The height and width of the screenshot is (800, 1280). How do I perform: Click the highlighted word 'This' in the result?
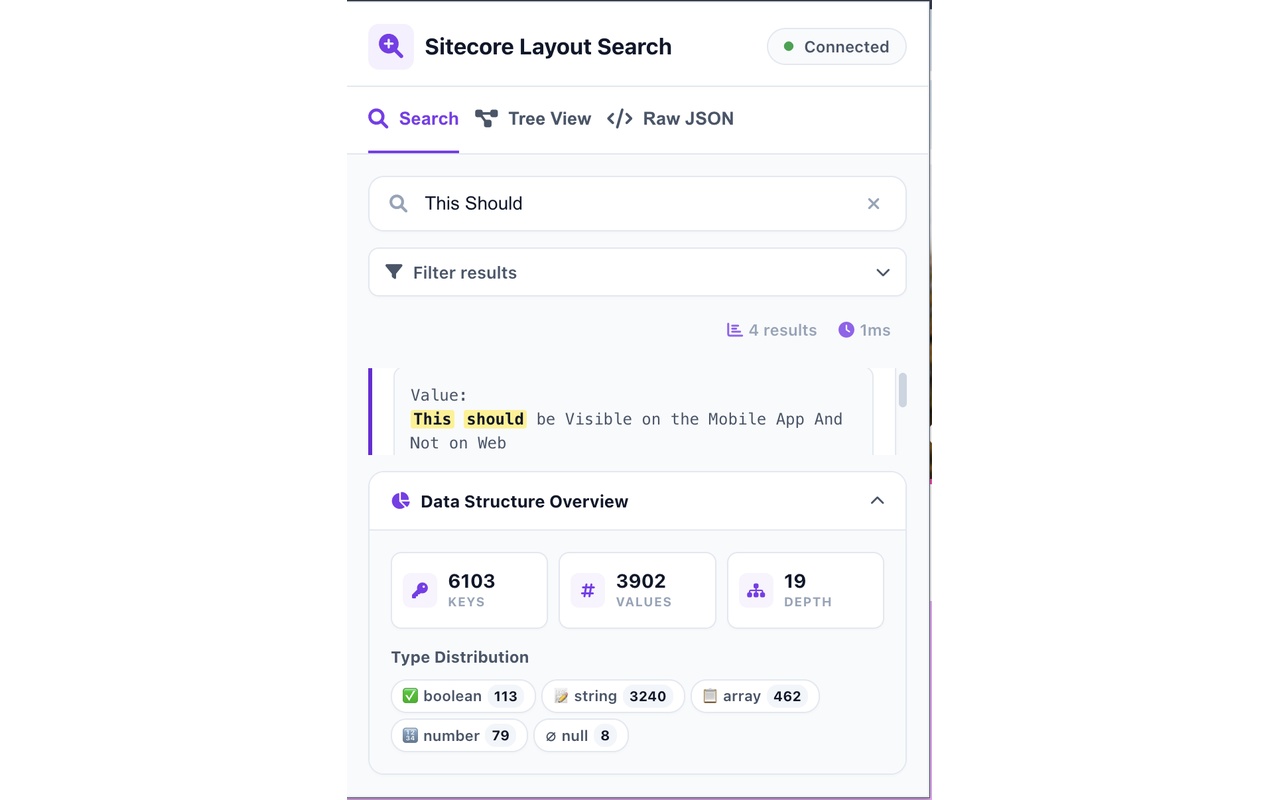(x=432, y=419)
